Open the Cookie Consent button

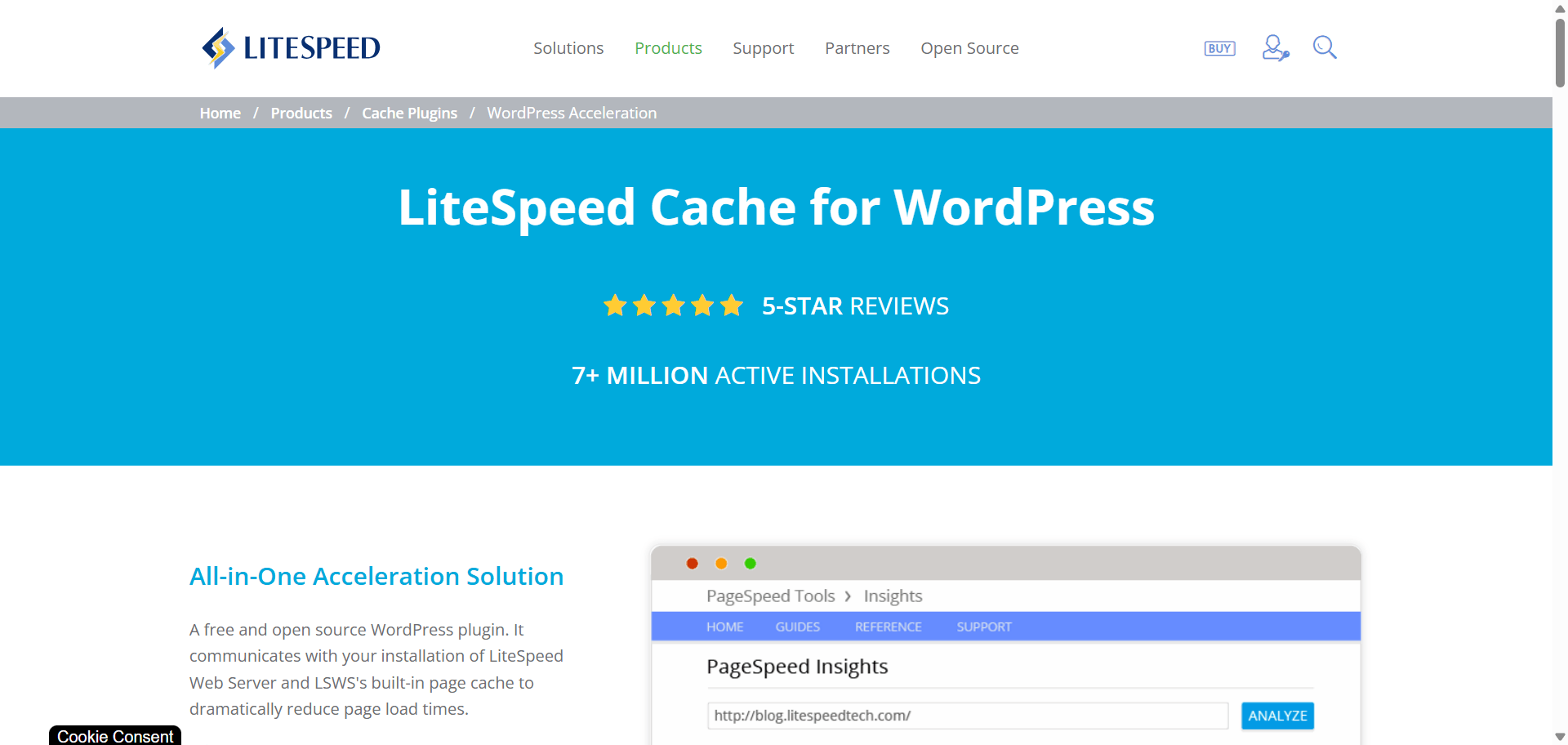point(115,735)
